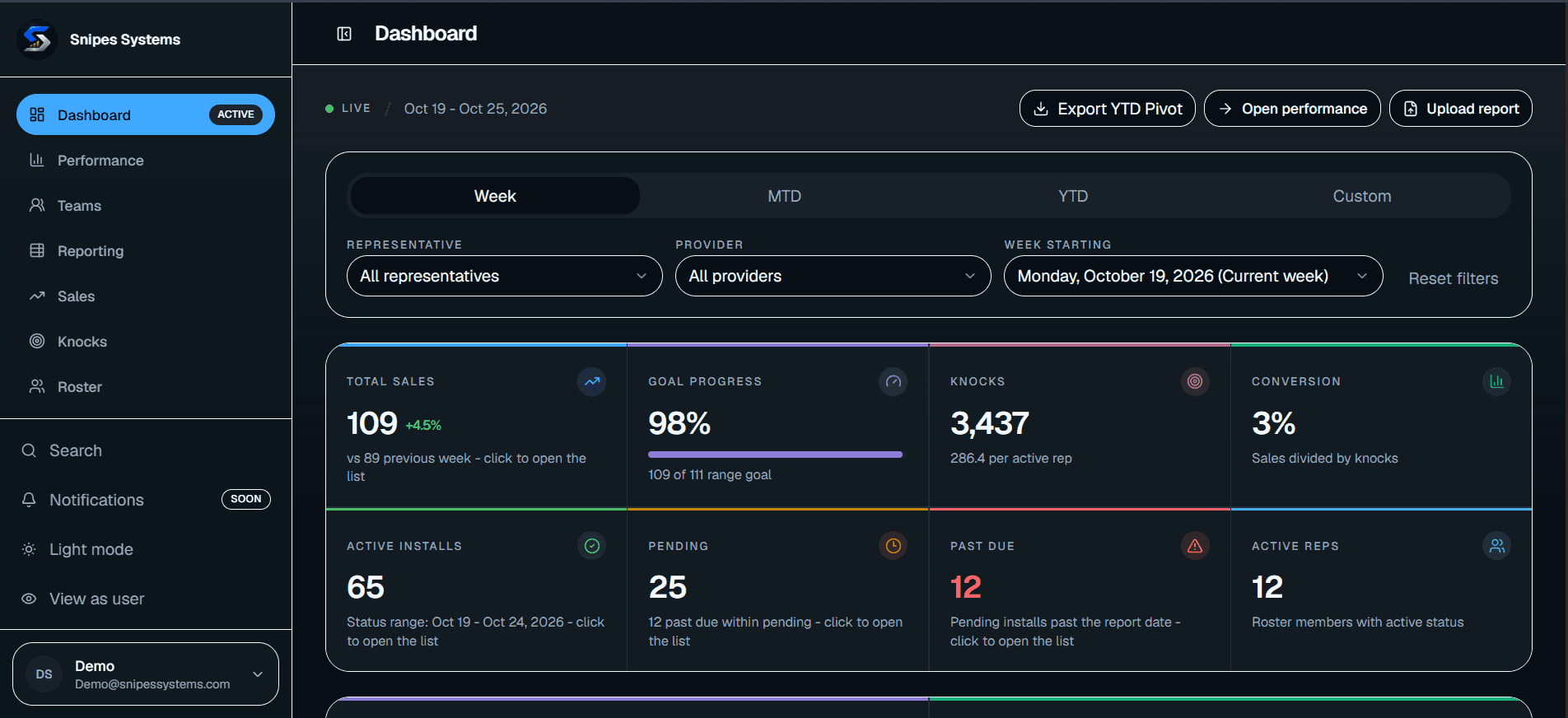Click the Reporting table icon

(37, 250)
